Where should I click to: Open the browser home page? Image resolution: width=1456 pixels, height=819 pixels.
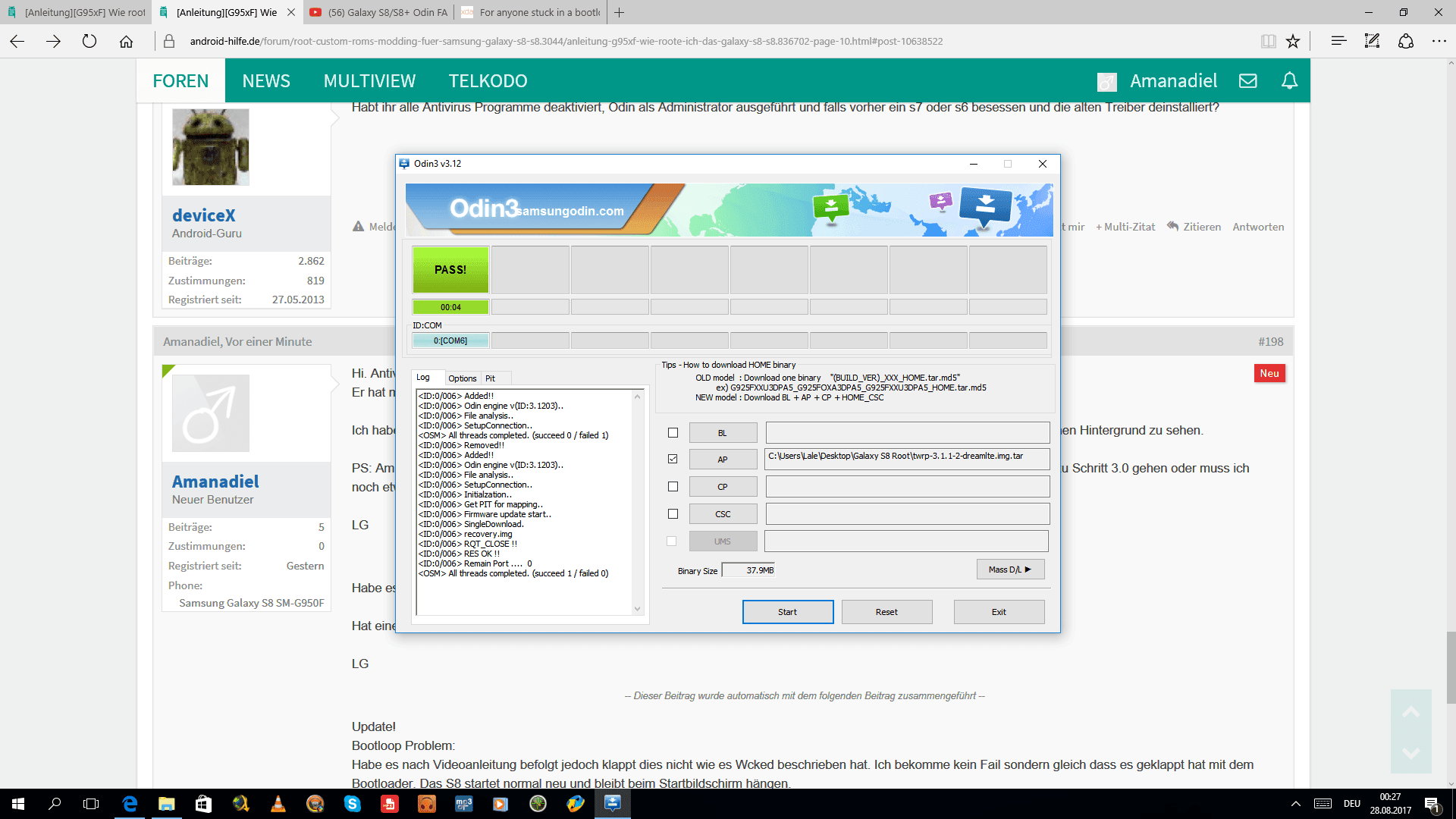click(x=126, y=42)
